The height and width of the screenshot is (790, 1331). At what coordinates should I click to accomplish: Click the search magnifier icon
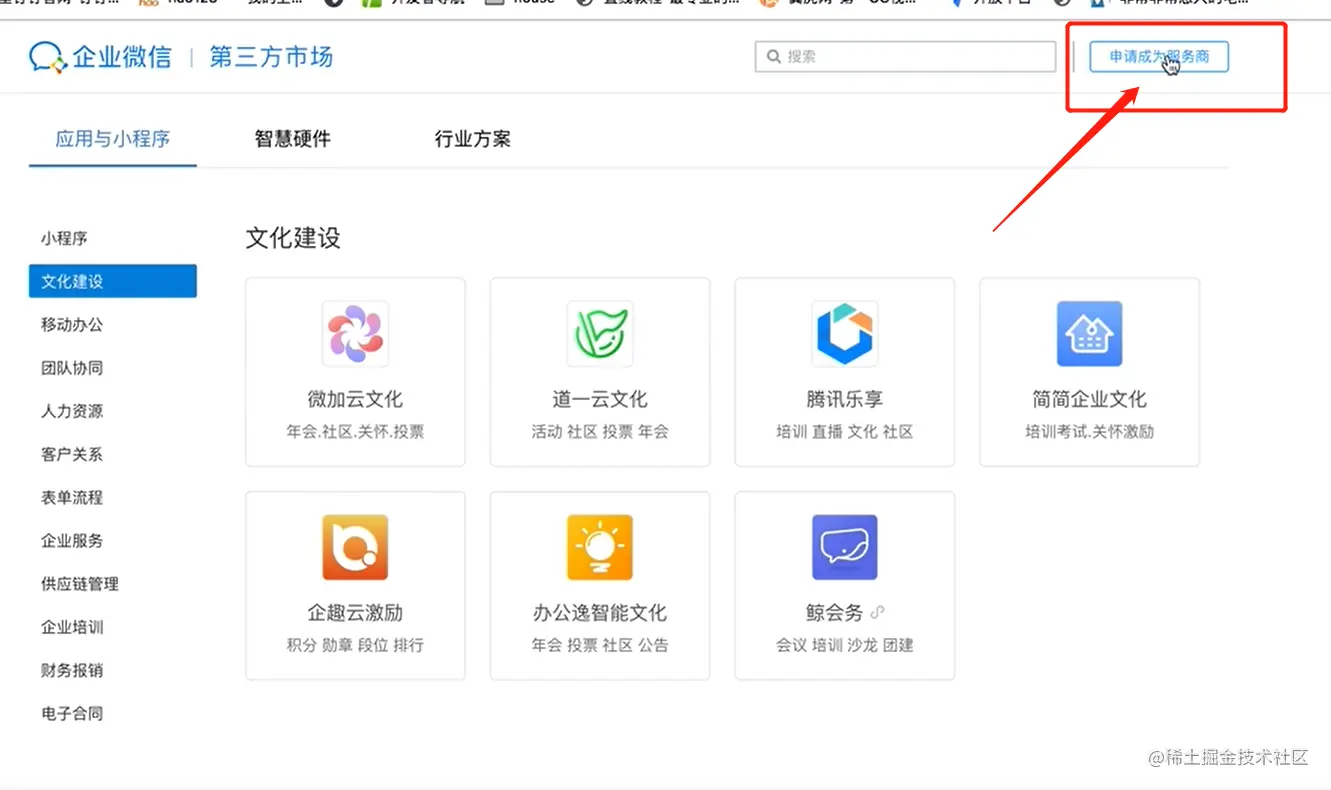773,57
